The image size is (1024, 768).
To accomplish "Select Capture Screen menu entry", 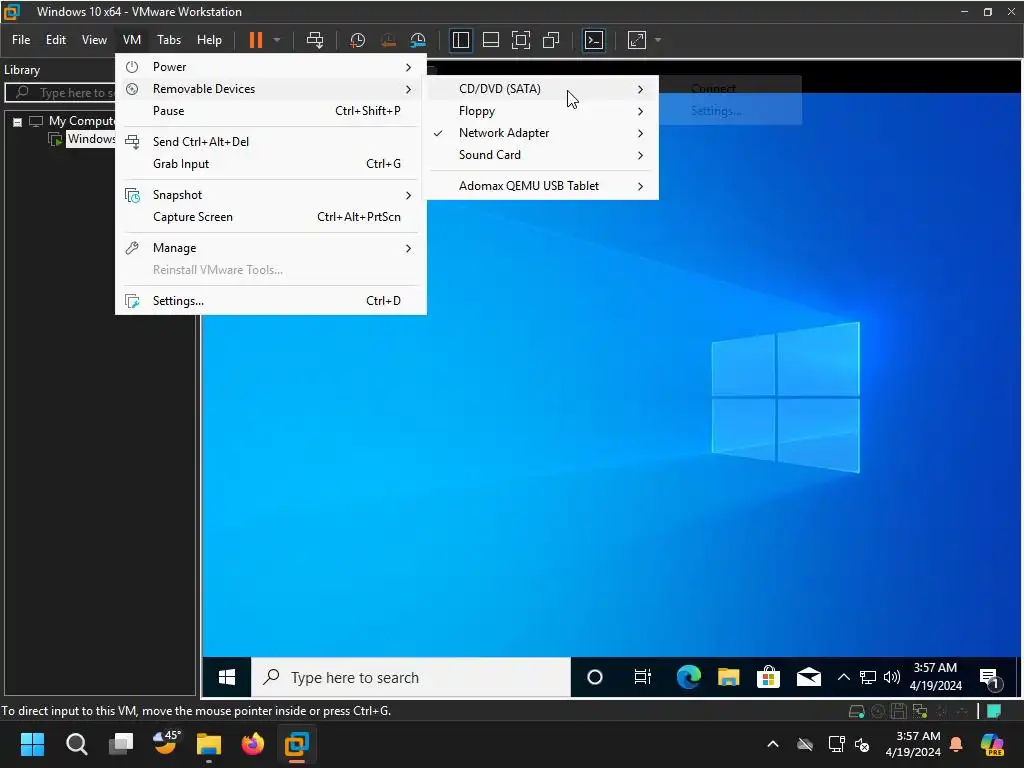I will pos(270,217).
